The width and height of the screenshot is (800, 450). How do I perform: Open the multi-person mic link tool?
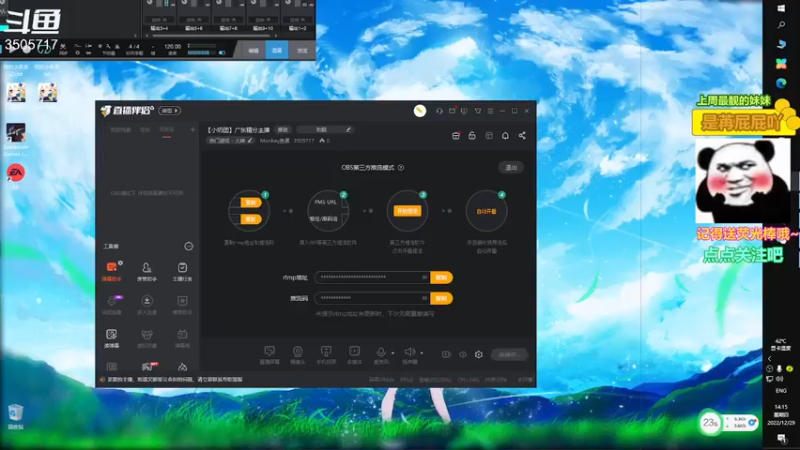click(x=147, y=305)
